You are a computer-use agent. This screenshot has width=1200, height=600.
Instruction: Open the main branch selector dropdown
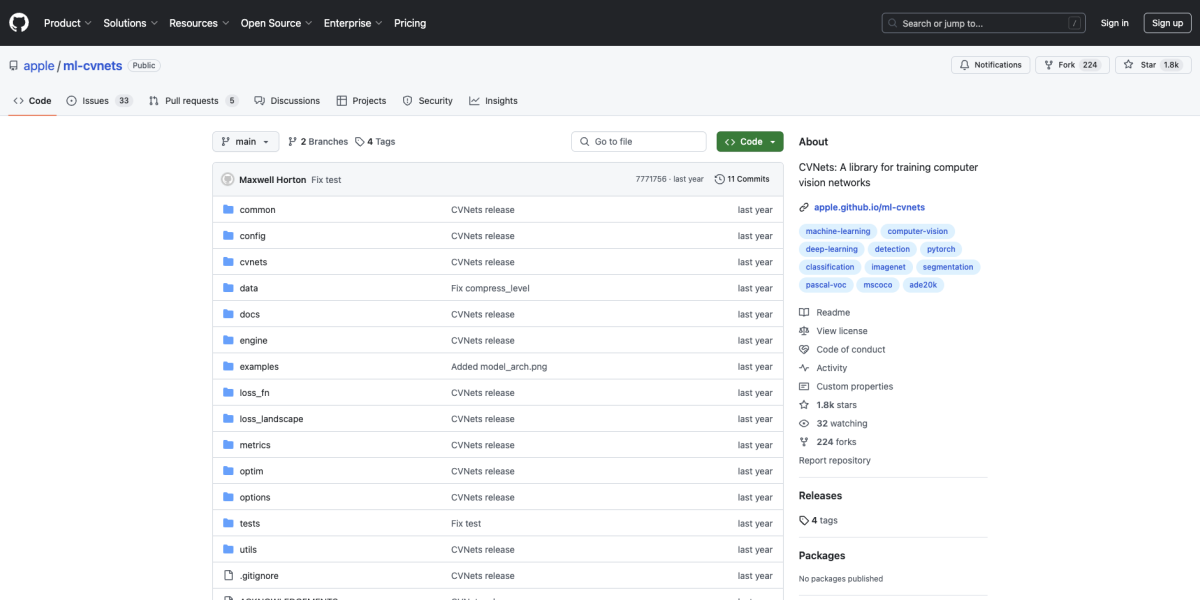245,142
